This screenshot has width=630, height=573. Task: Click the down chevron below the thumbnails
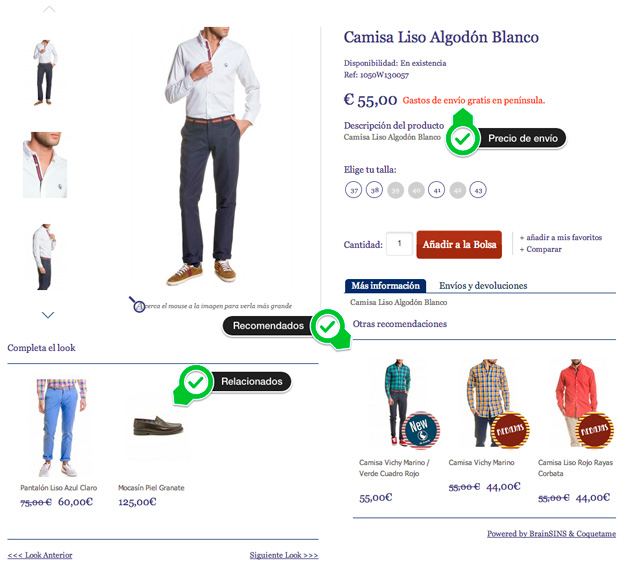(48, 315)
